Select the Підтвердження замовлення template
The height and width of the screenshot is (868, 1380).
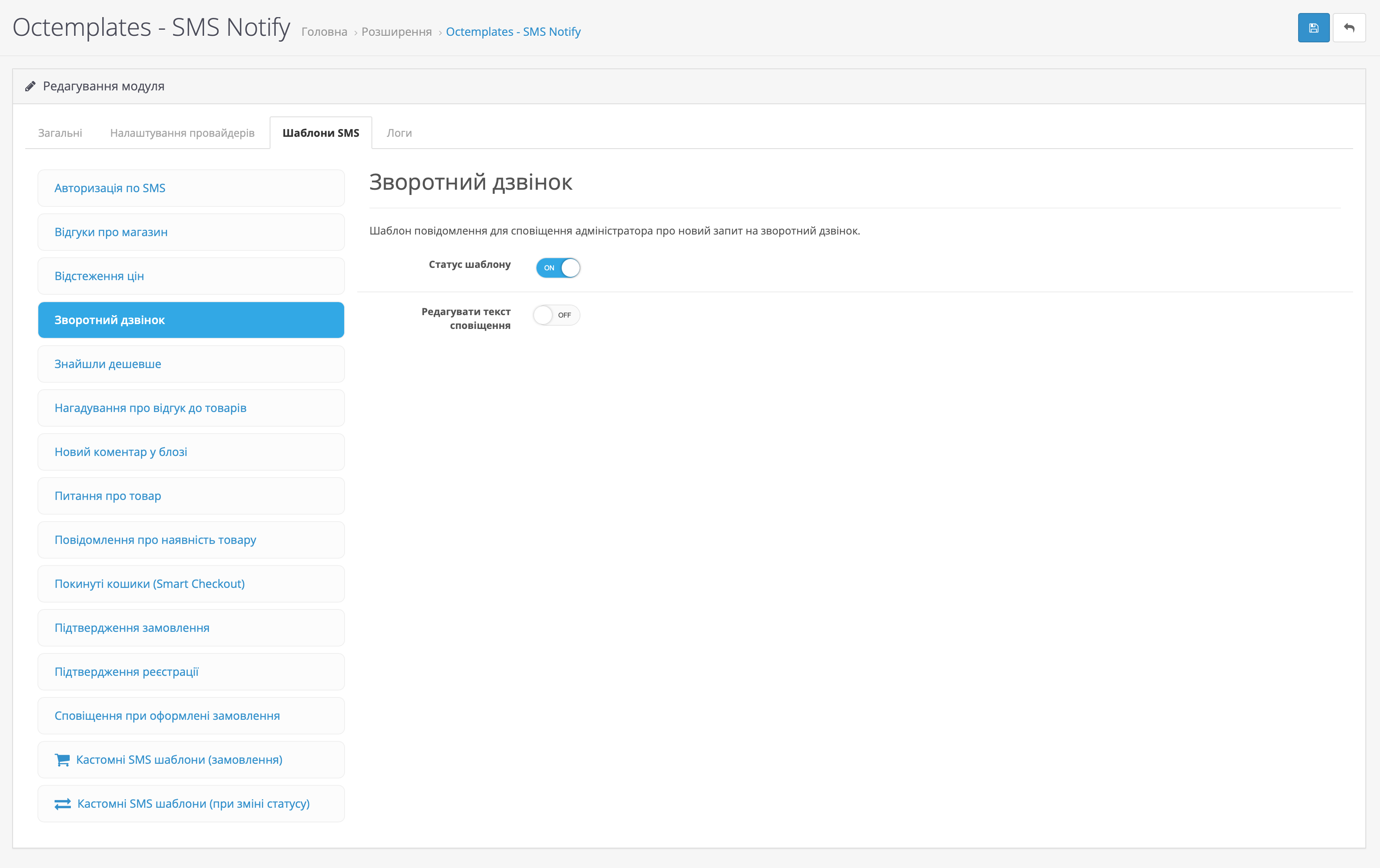coord(191,628)
